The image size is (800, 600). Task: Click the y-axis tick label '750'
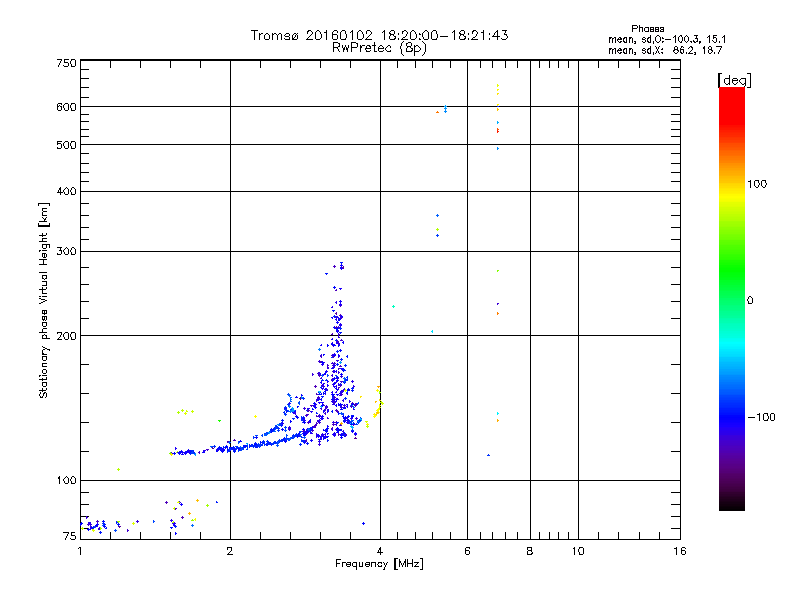click(66, 63)
